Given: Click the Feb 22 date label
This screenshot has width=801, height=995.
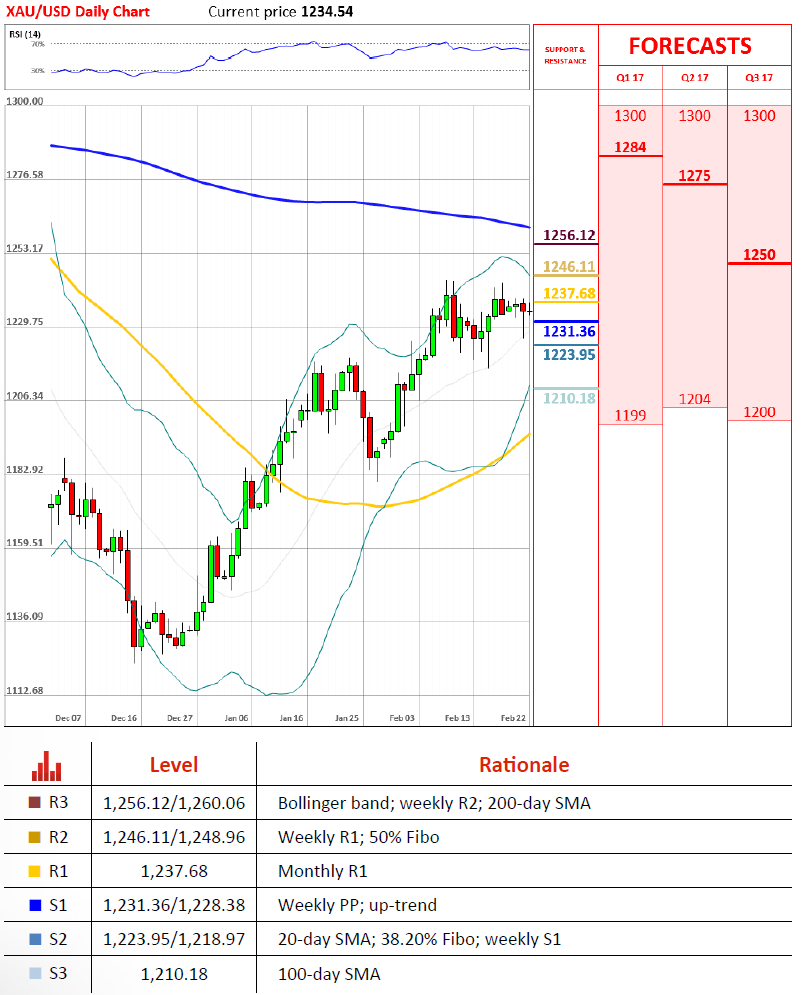Looking at the screenshot, I should click(513, 718).
